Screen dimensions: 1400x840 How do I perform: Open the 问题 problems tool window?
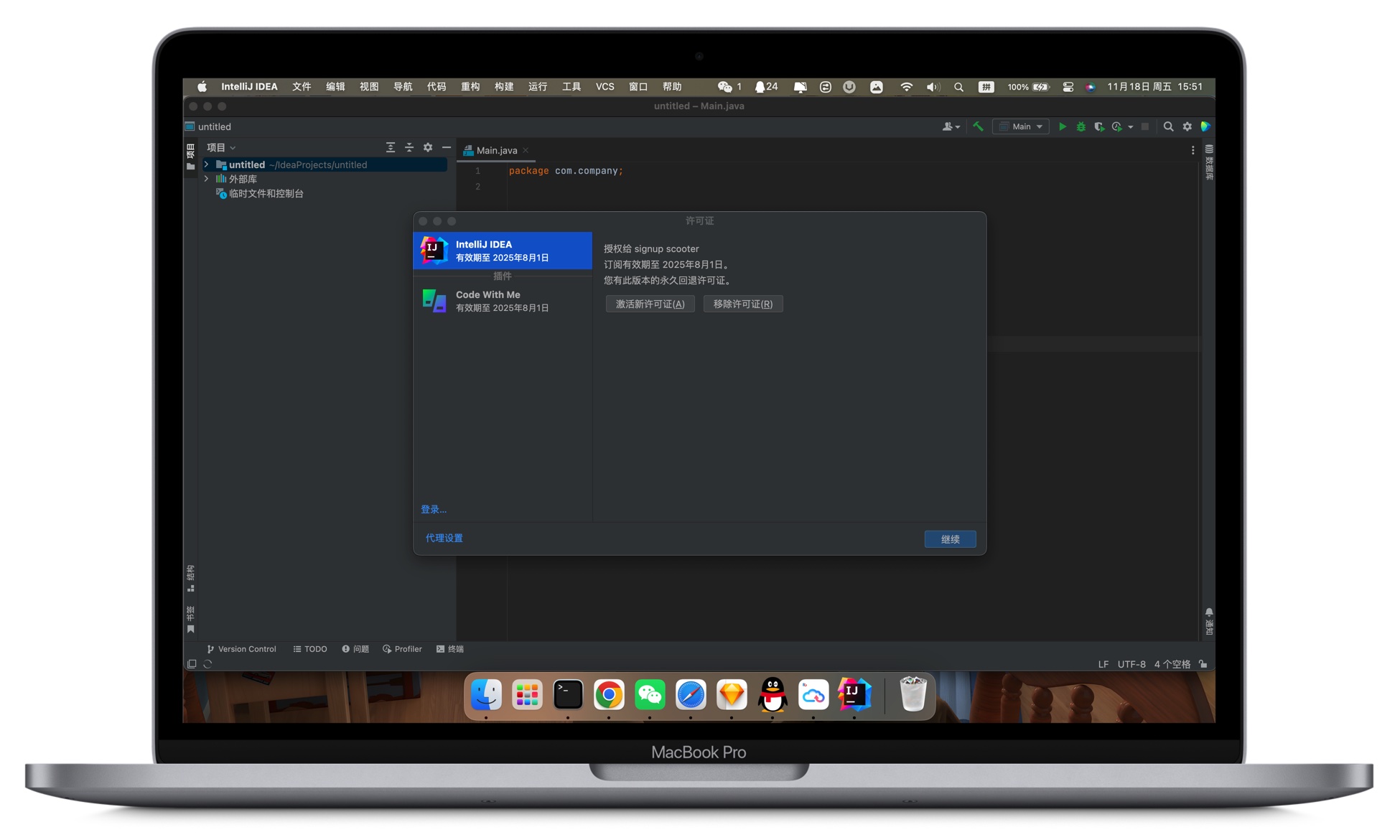tap(355, 649)
